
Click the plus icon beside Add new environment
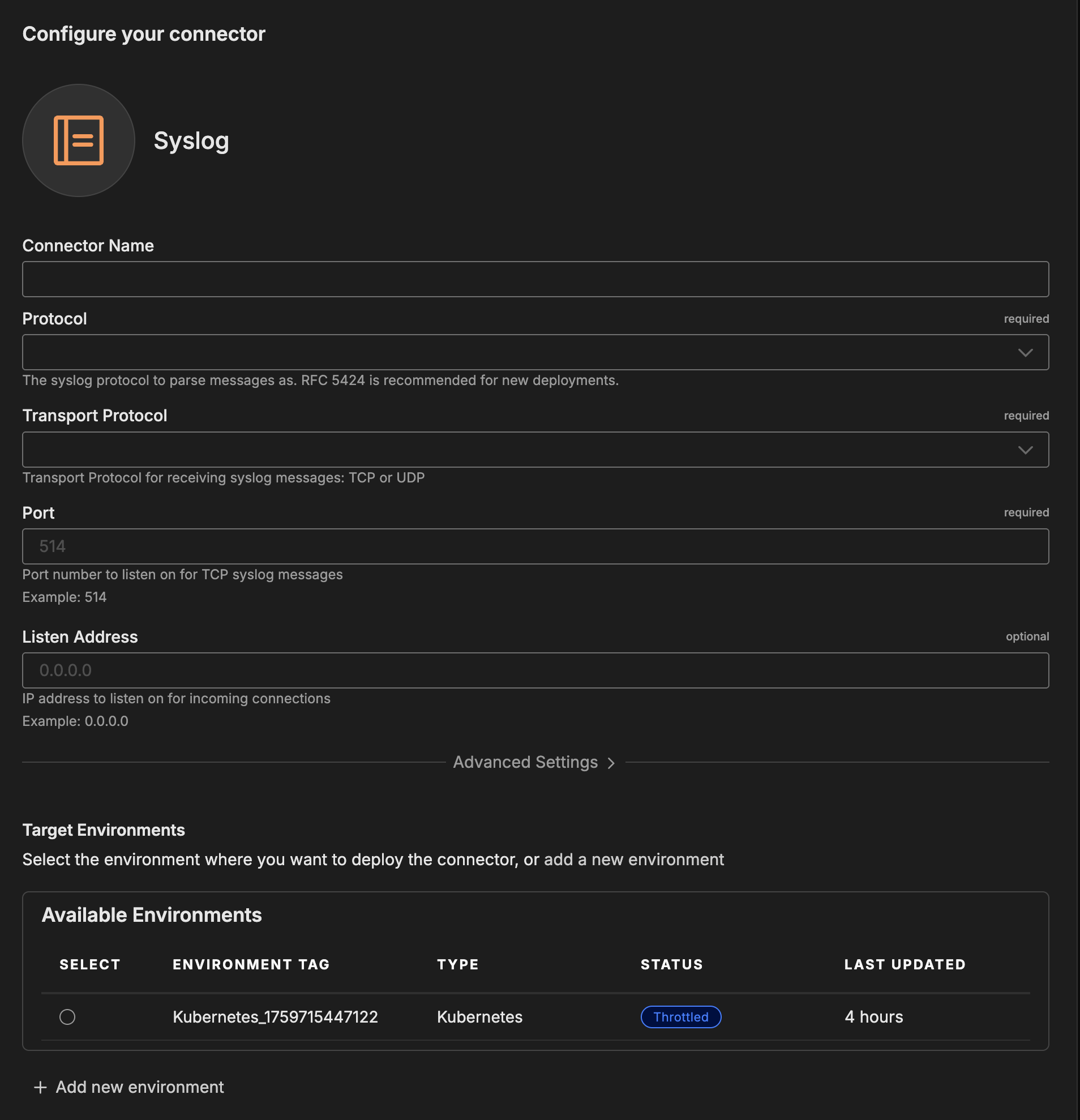40,1087
